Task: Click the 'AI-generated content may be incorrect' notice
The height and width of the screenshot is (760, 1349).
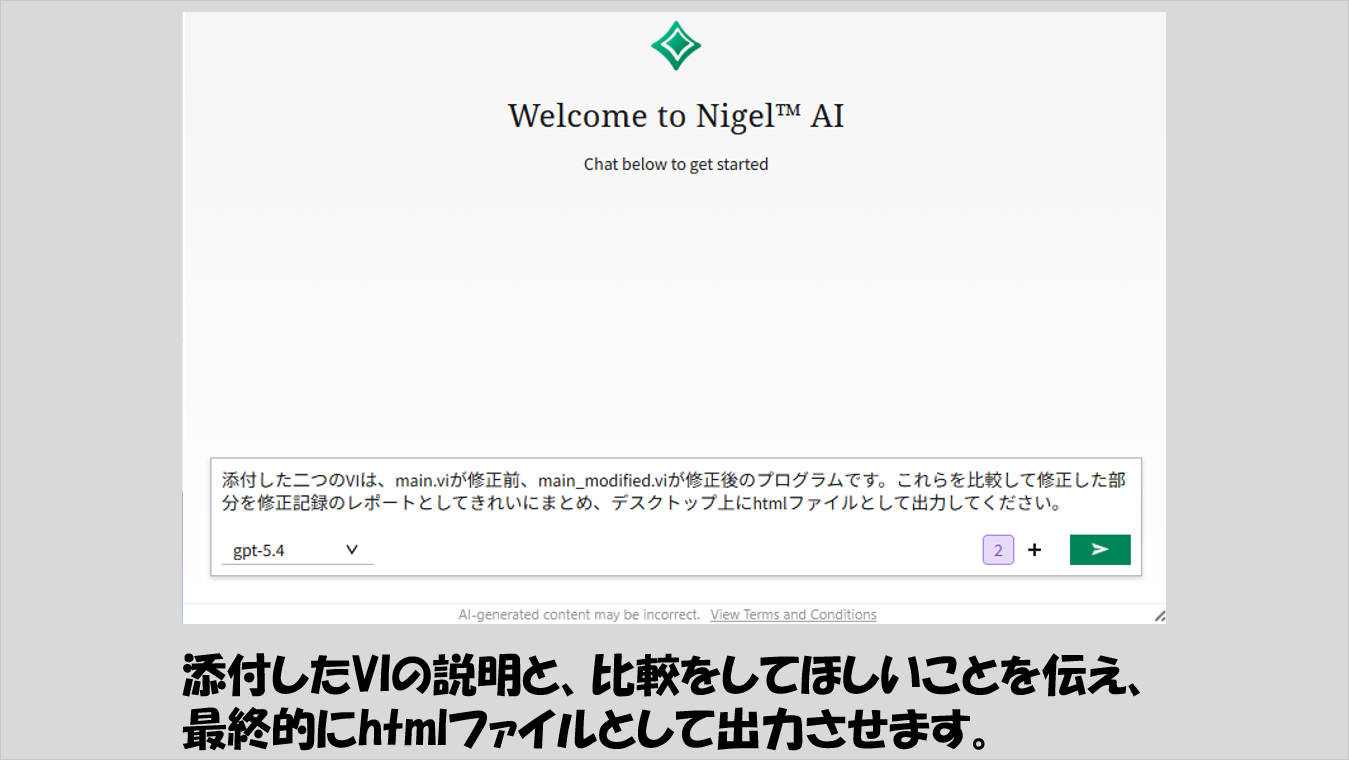Action: click(x=580, y=614)
